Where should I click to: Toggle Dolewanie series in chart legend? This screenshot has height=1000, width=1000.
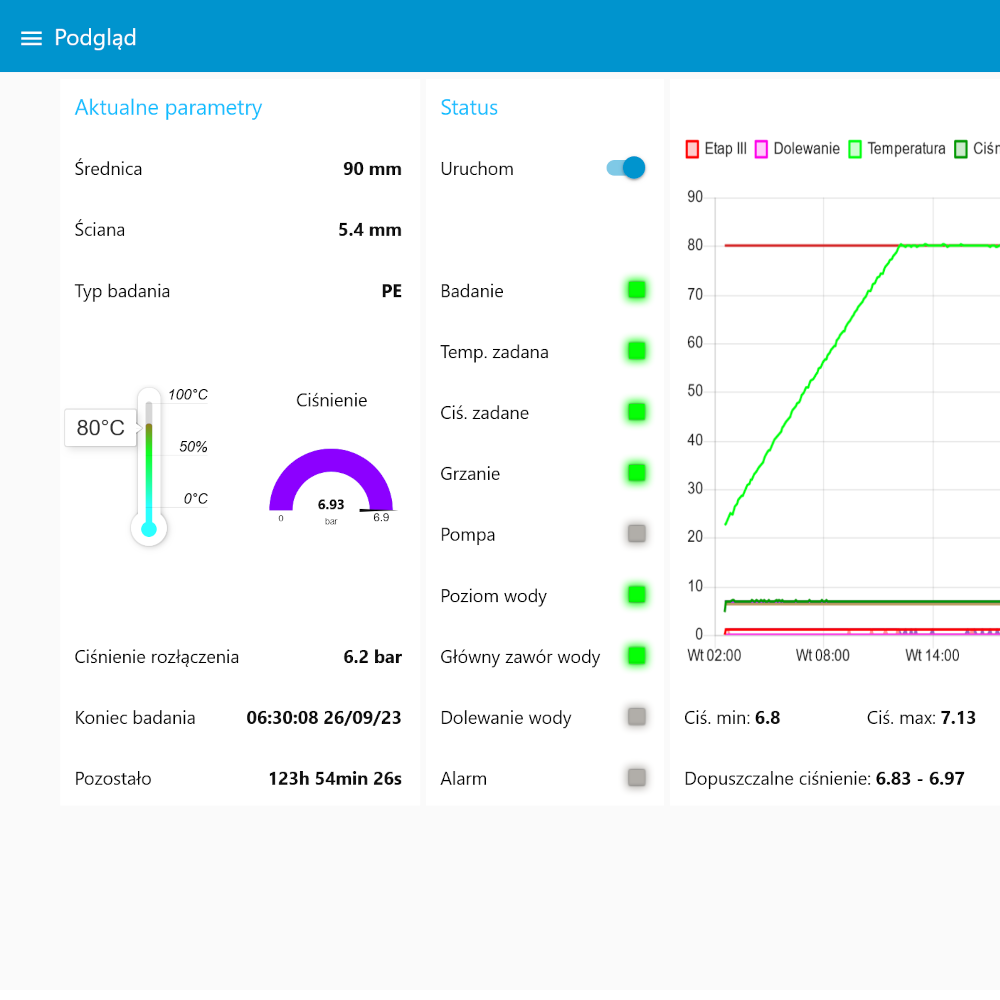tap(797, 149)
